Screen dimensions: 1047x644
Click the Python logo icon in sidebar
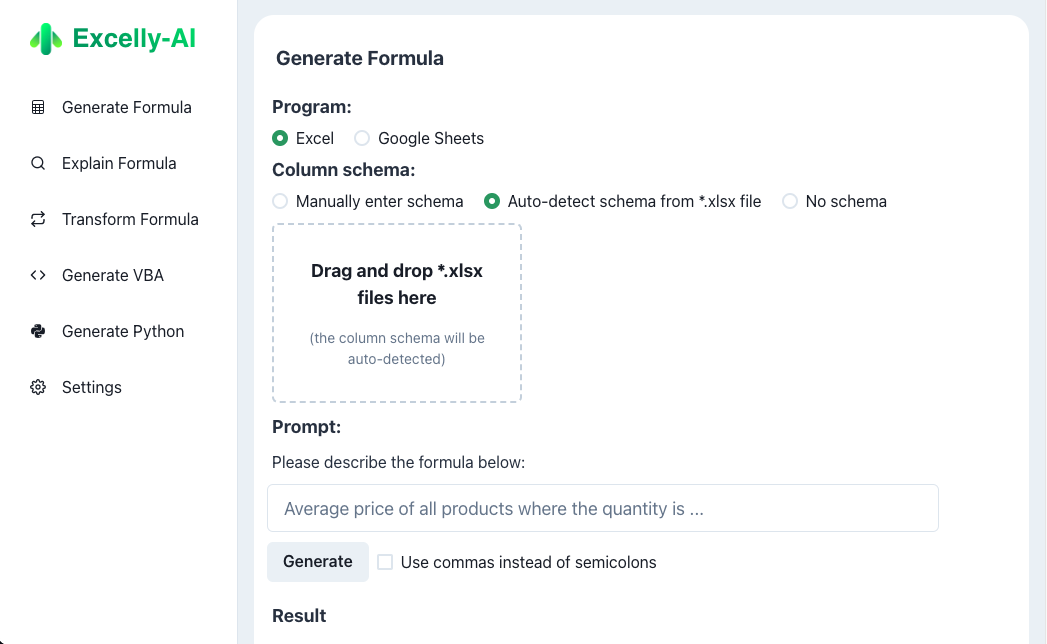pos(37,331)
